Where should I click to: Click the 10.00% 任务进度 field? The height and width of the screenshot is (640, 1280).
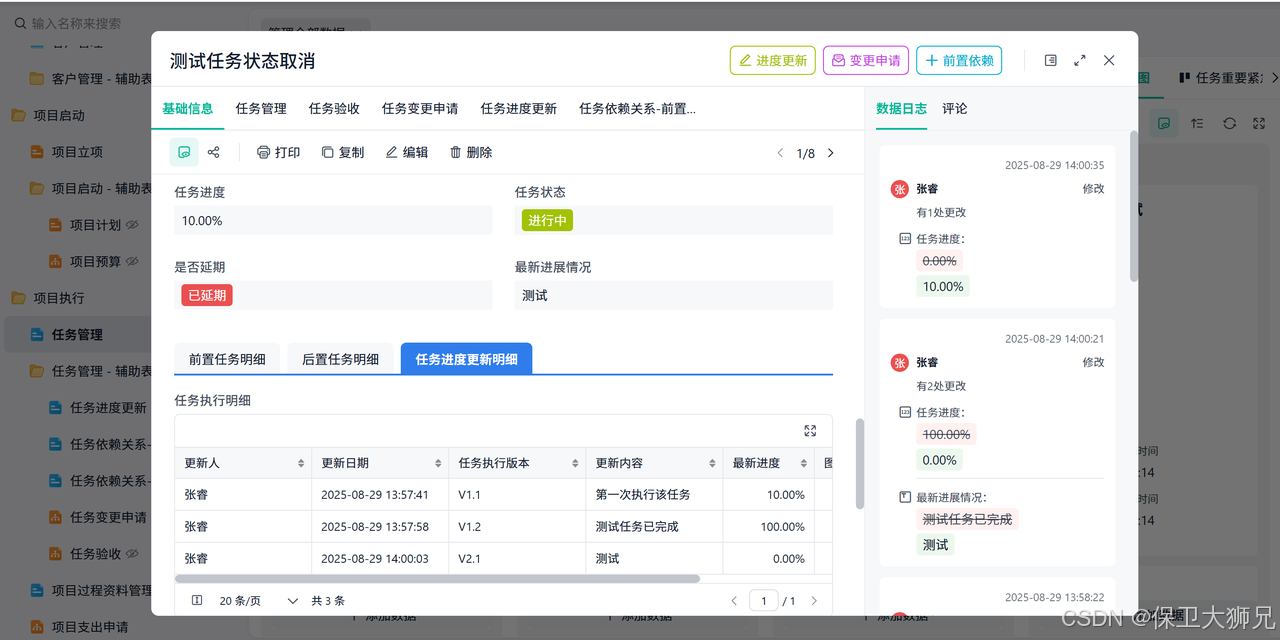click(x=333, y=220)
